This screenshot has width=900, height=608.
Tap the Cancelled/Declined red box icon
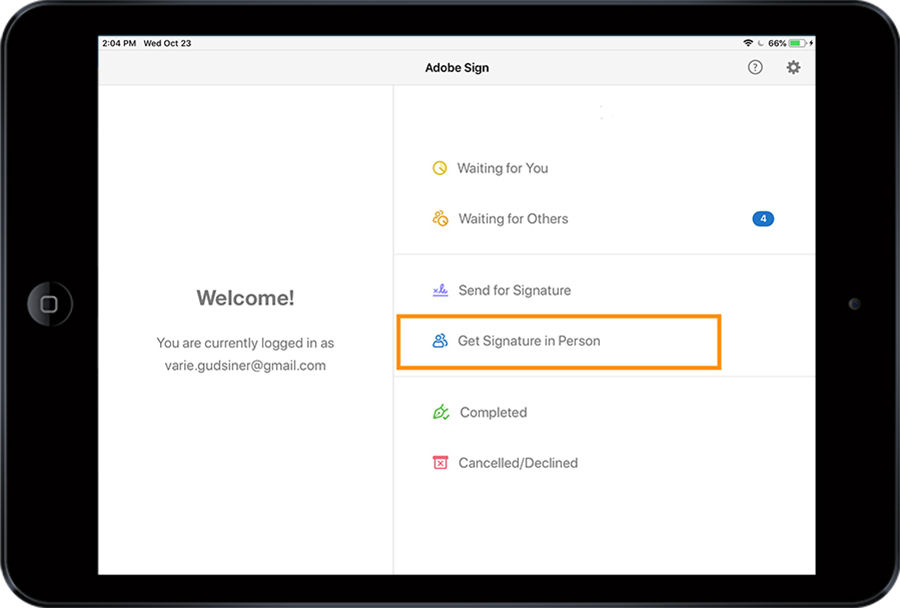440,463
